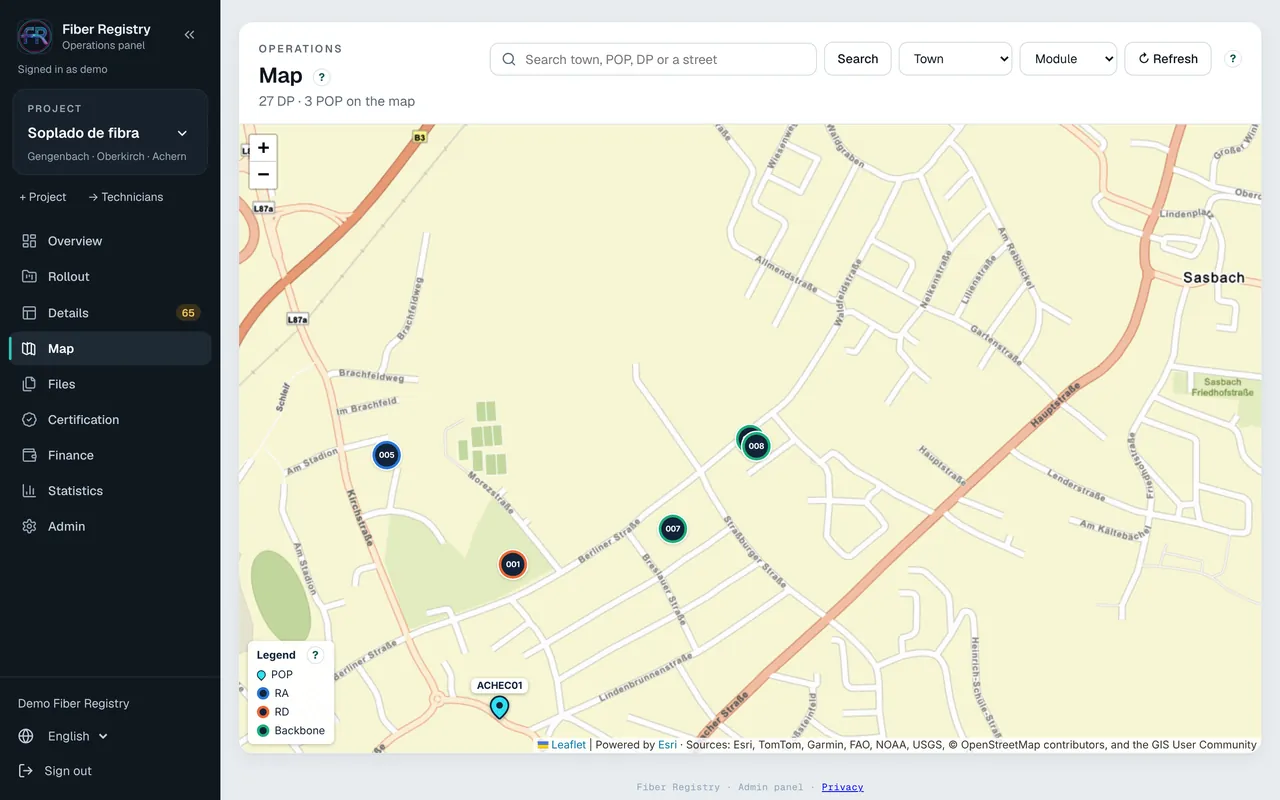
Task: Click the RD legend color swatch
Action: pos(263,712)
